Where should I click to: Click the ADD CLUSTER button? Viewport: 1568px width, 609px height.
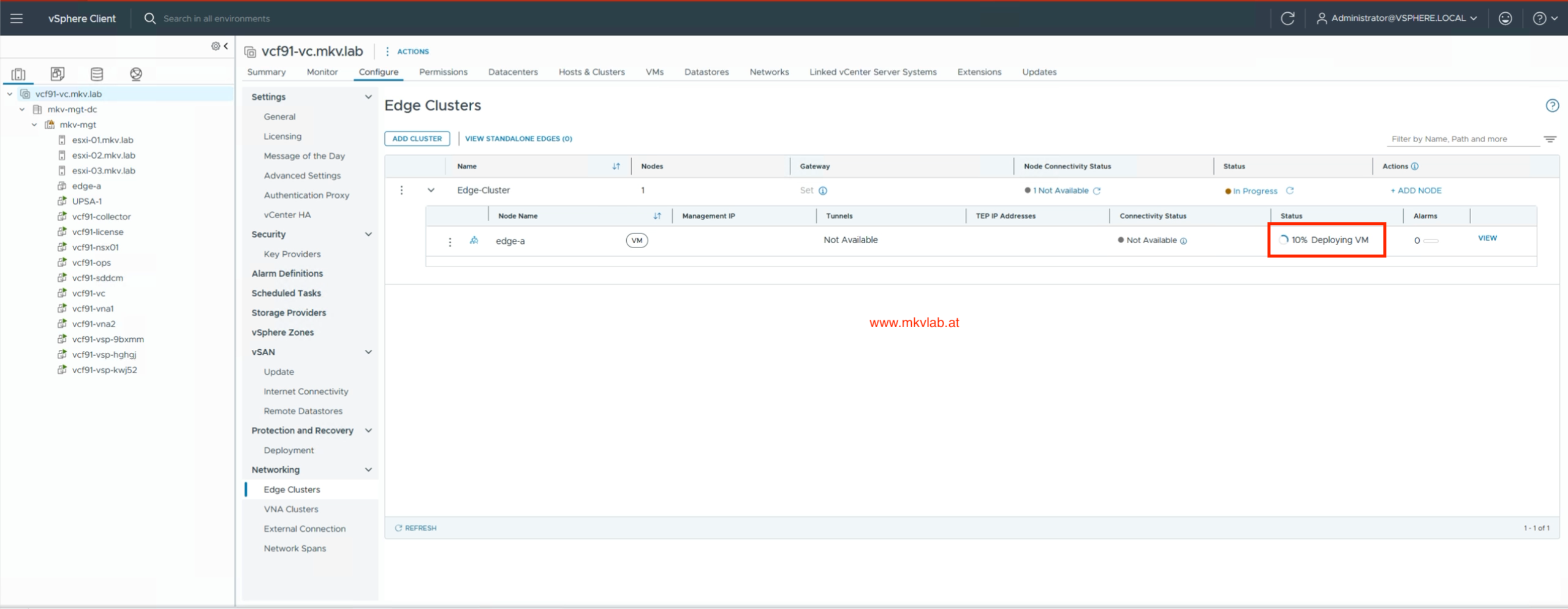pyautogui.click(x=417, y=138)
